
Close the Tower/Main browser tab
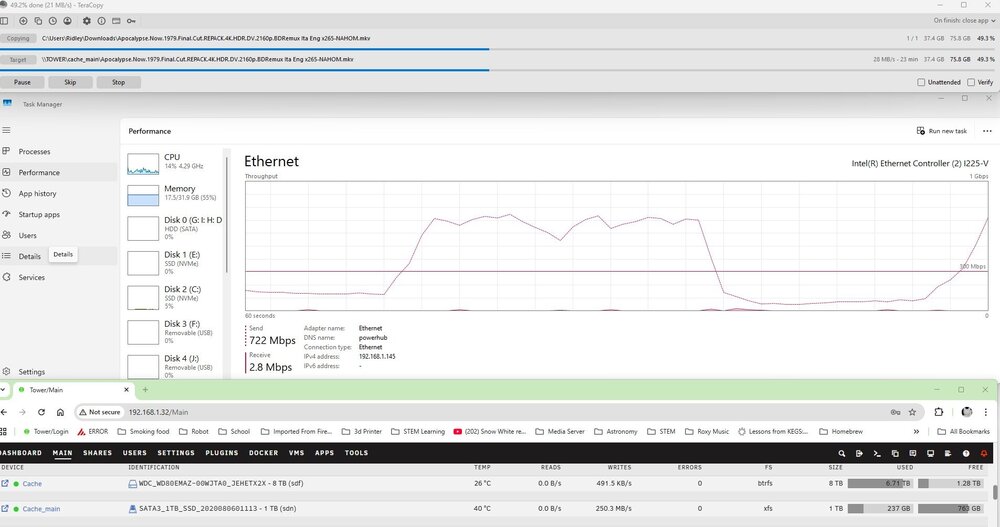126,390
